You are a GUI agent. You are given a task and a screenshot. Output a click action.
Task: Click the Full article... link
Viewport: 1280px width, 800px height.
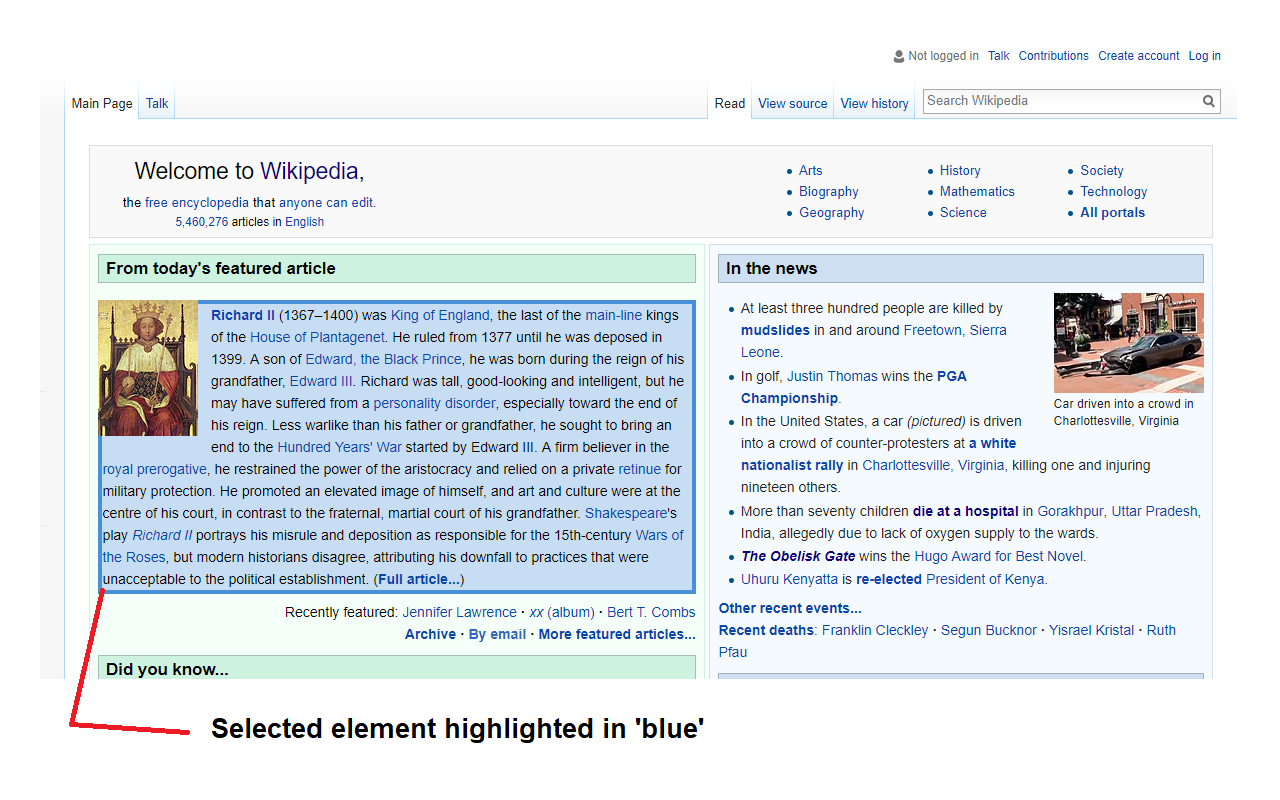419,579
